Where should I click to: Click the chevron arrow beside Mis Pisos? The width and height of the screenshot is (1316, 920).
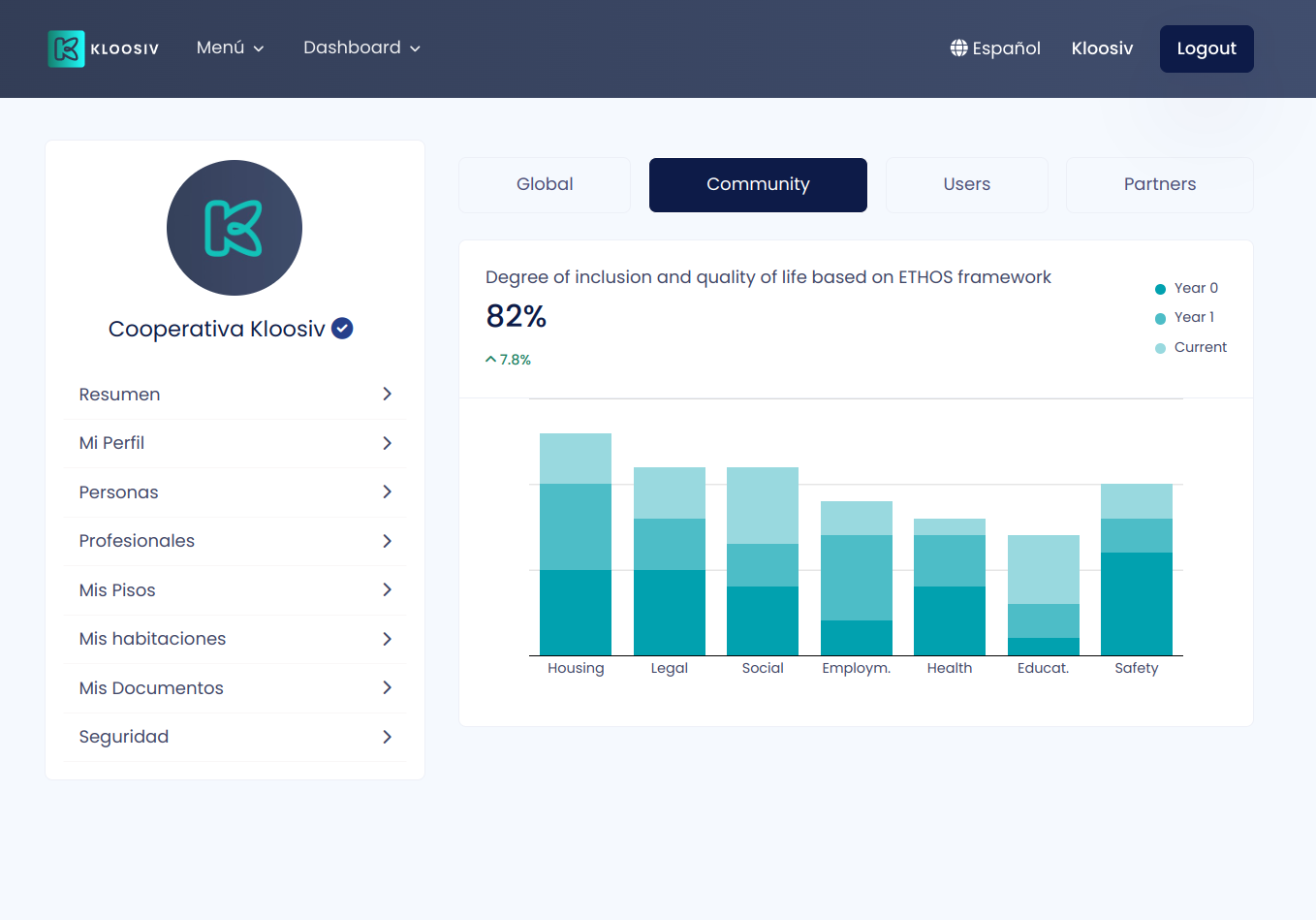click(387, 589)
